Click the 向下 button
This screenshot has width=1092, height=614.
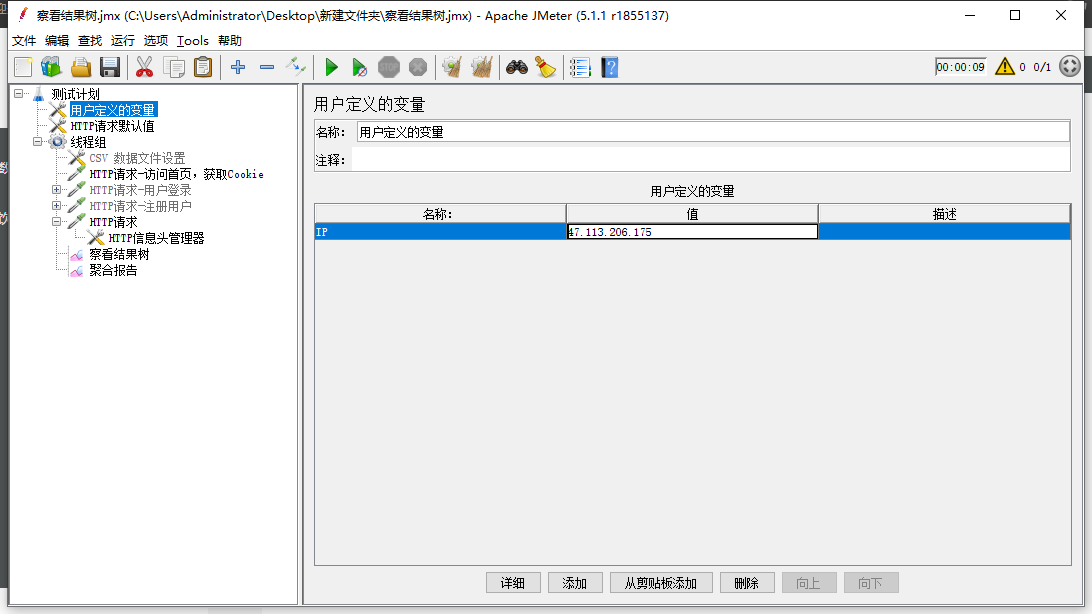(871, 583)
